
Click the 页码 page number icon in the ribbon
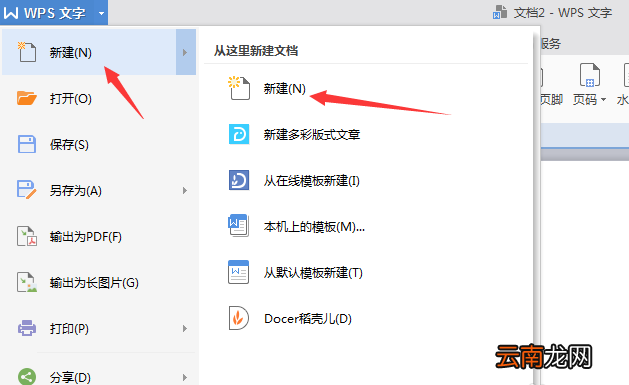tap(590, 75)
